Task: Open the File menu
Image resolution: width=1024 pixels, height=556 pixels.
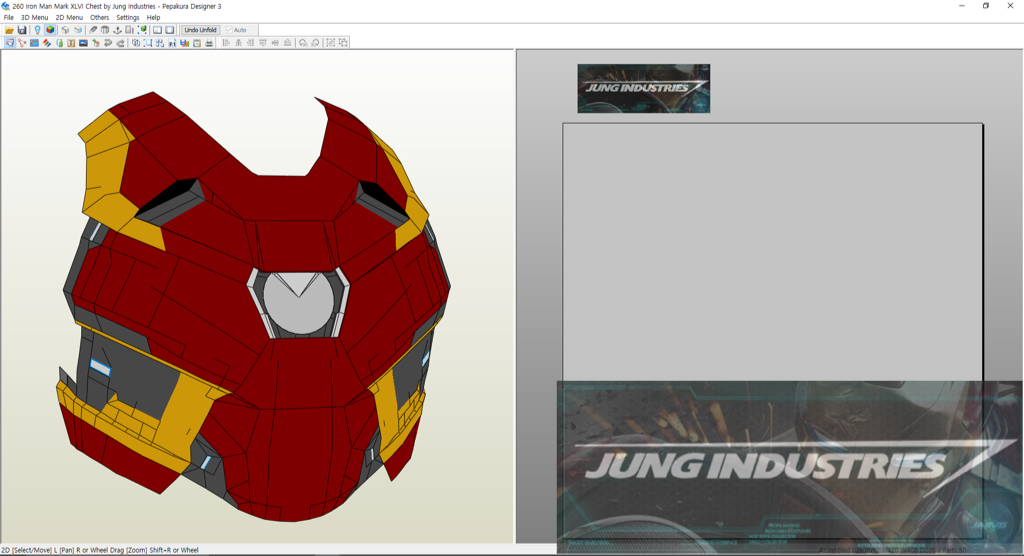Action: [x=8, y=18]
